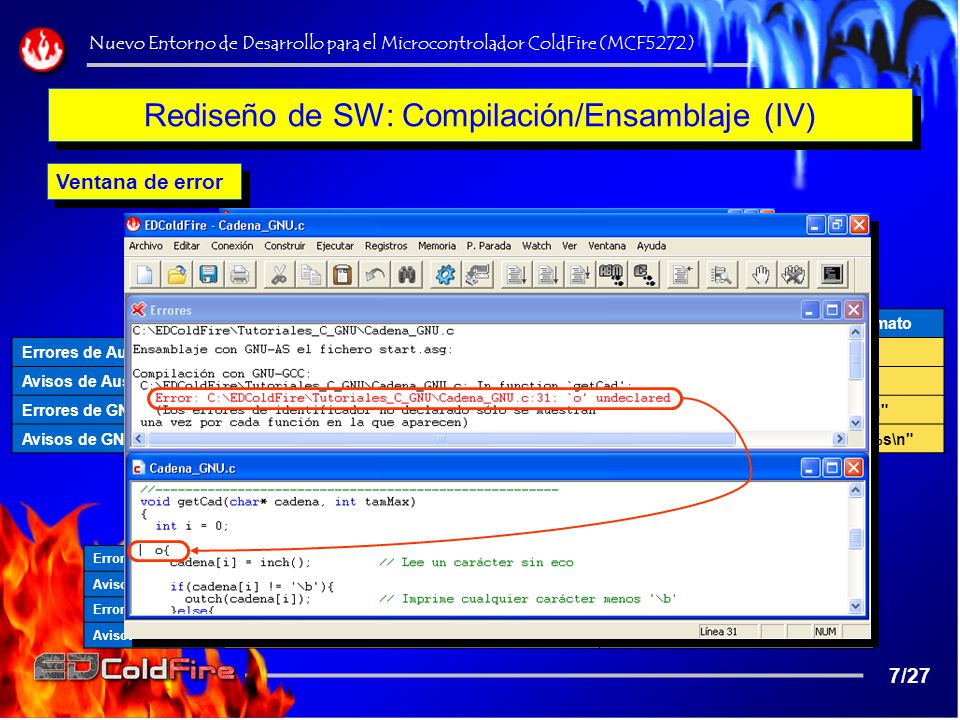Image resolution: width=960 pixels, height=720 pixels.
Task: Click the 'Lee un carácter sin eco' comment
Action: click(476, 563)
